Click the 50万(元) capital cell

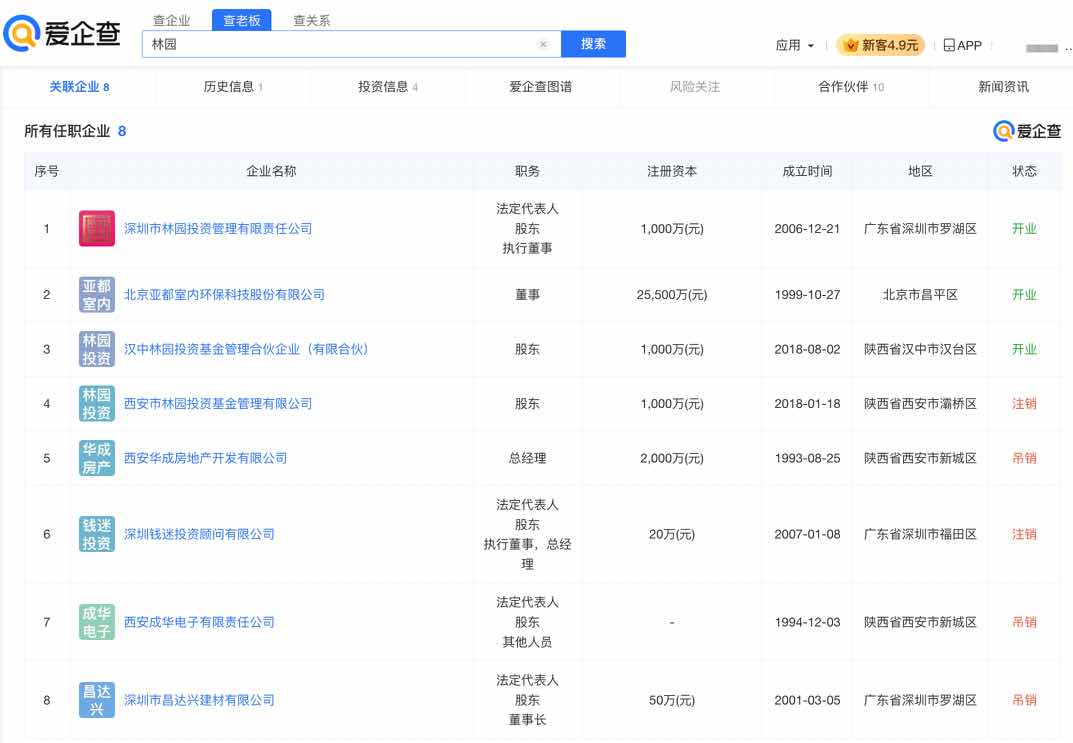(x=671, y=700)
